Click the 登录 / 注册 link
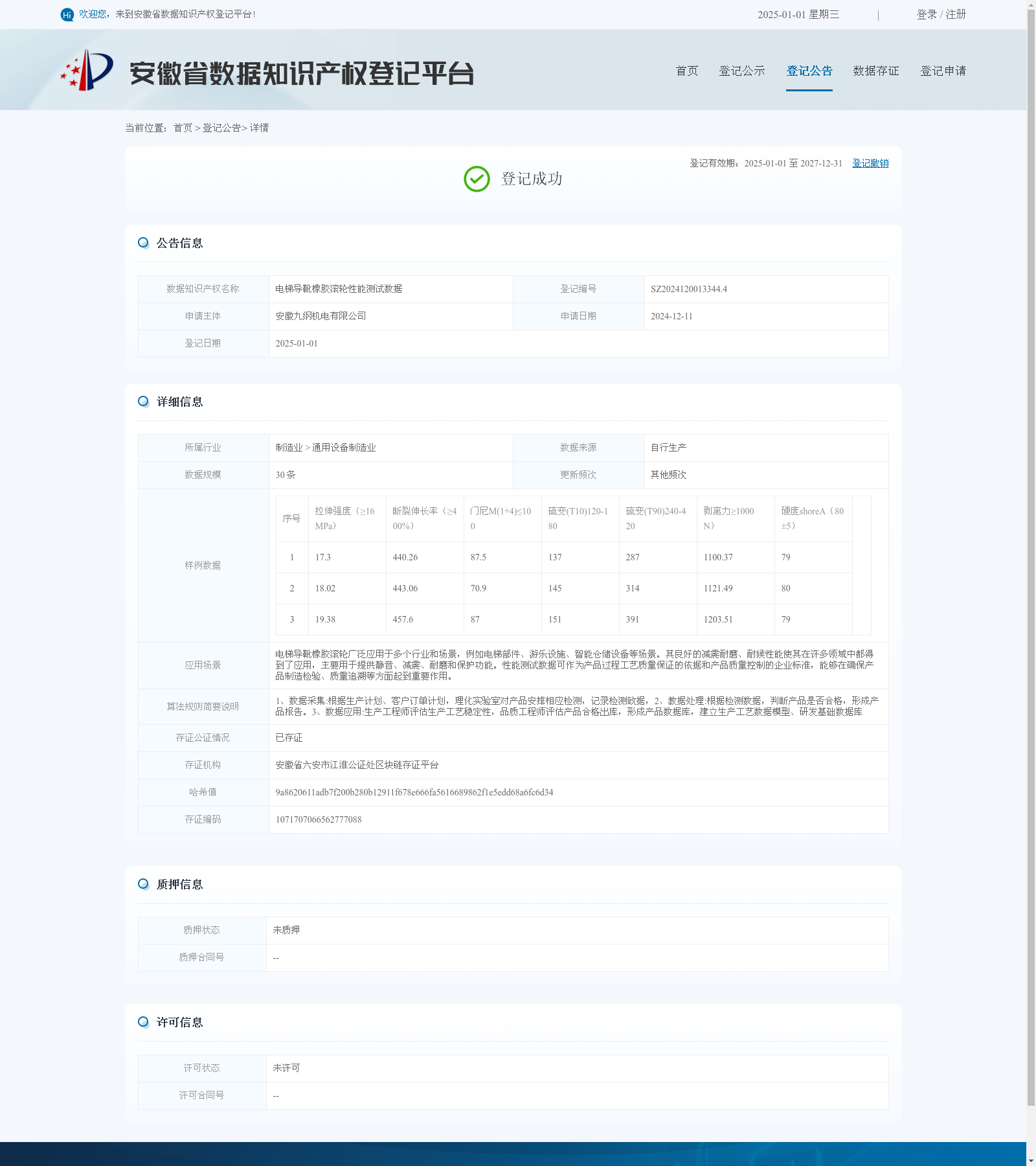The height and width of the screenshot is (1166, 1036). (941, 14)
